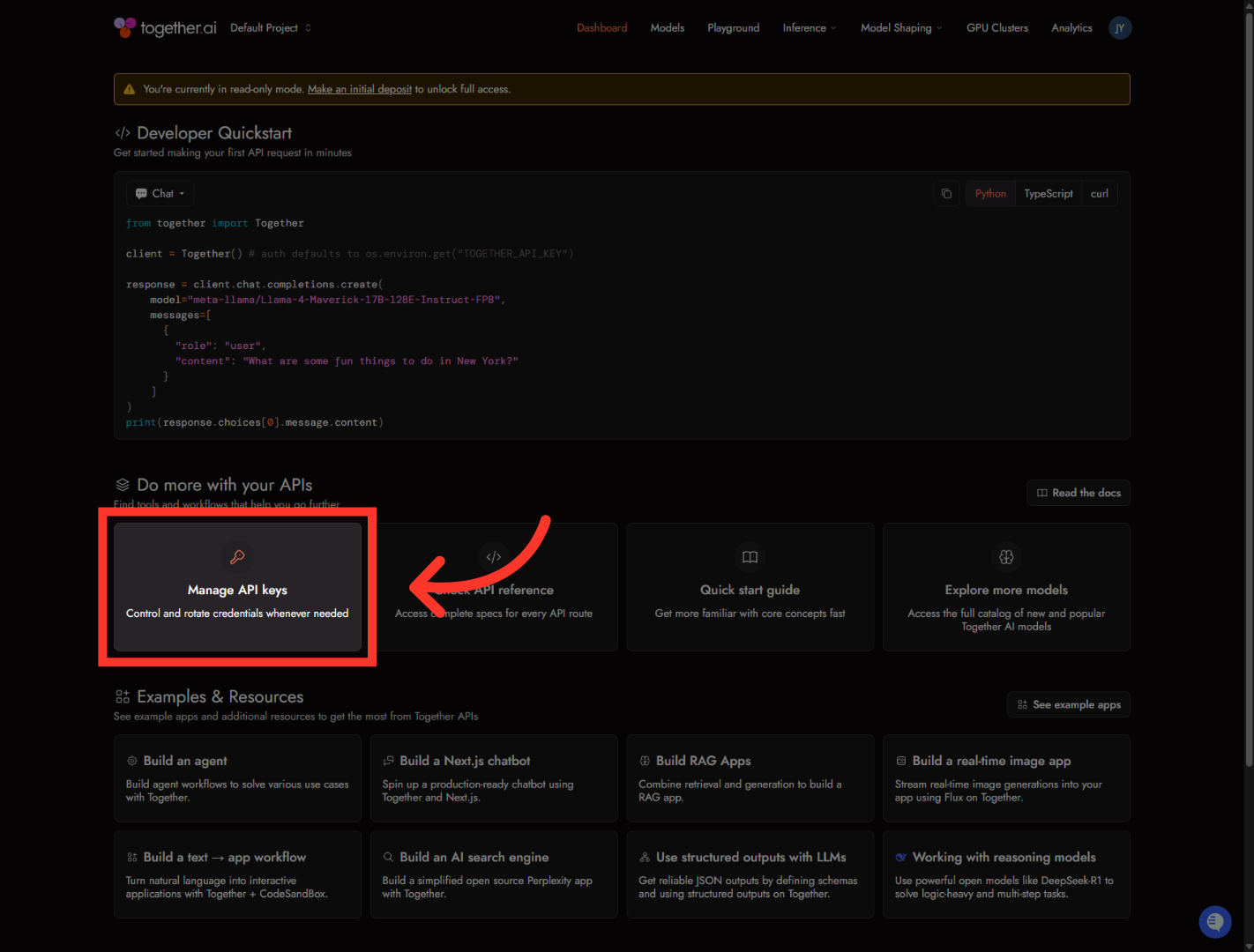Image resolution: width=1254 pixels, height=952 pixels.
Task: Click icon on 'Build a text → app workflow' card
Action: (x=132, y=857)
